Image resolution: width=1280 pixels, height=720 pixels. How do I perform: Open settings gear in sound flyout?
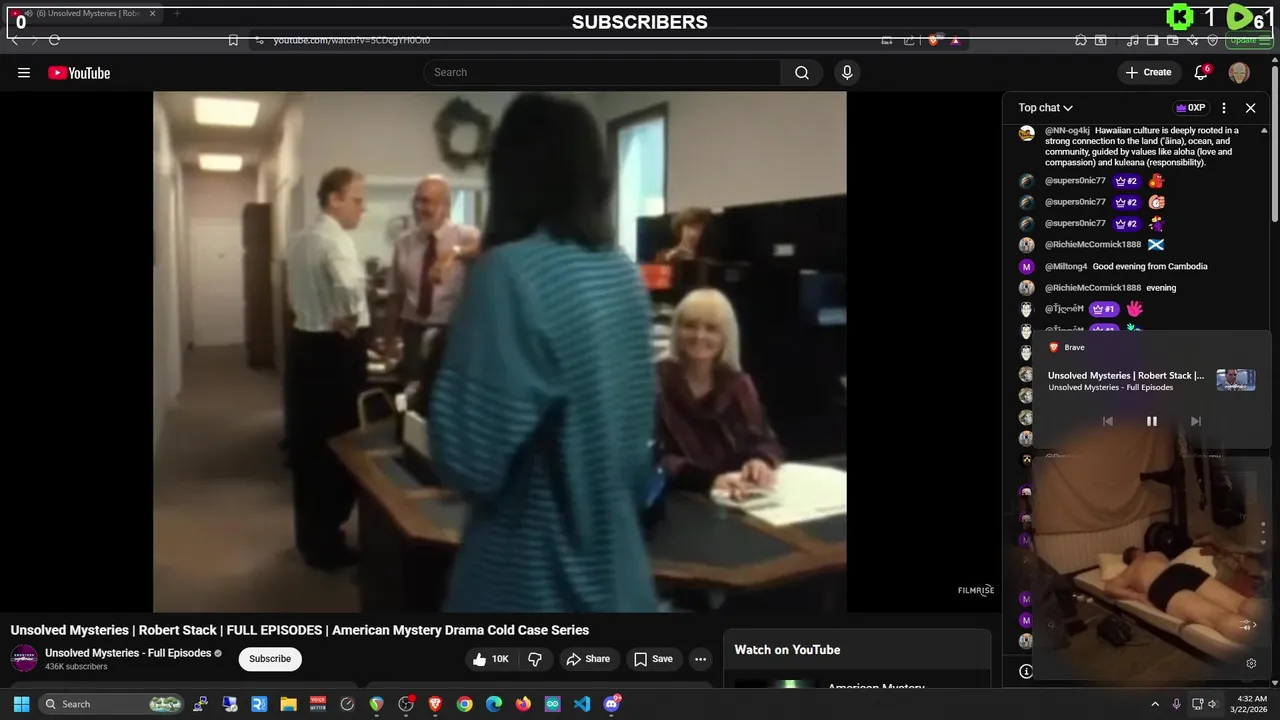coord(1251,663)
